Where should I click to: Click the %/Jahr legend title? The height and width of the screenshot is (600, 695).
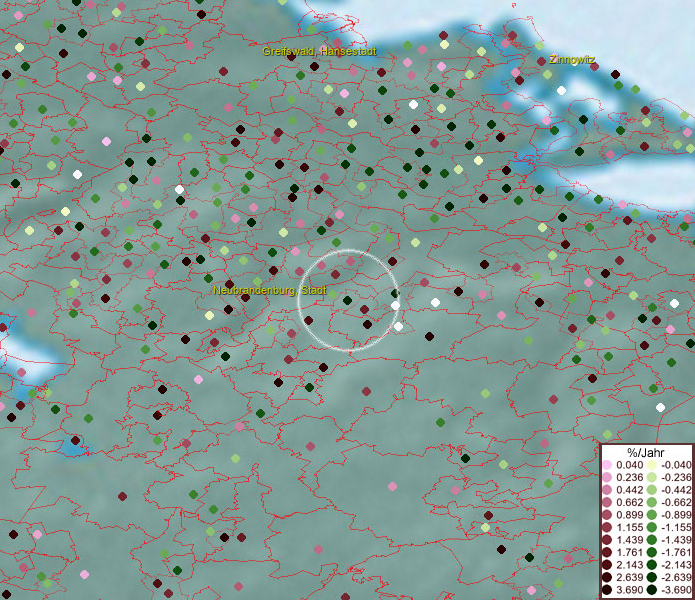(646, 452)
